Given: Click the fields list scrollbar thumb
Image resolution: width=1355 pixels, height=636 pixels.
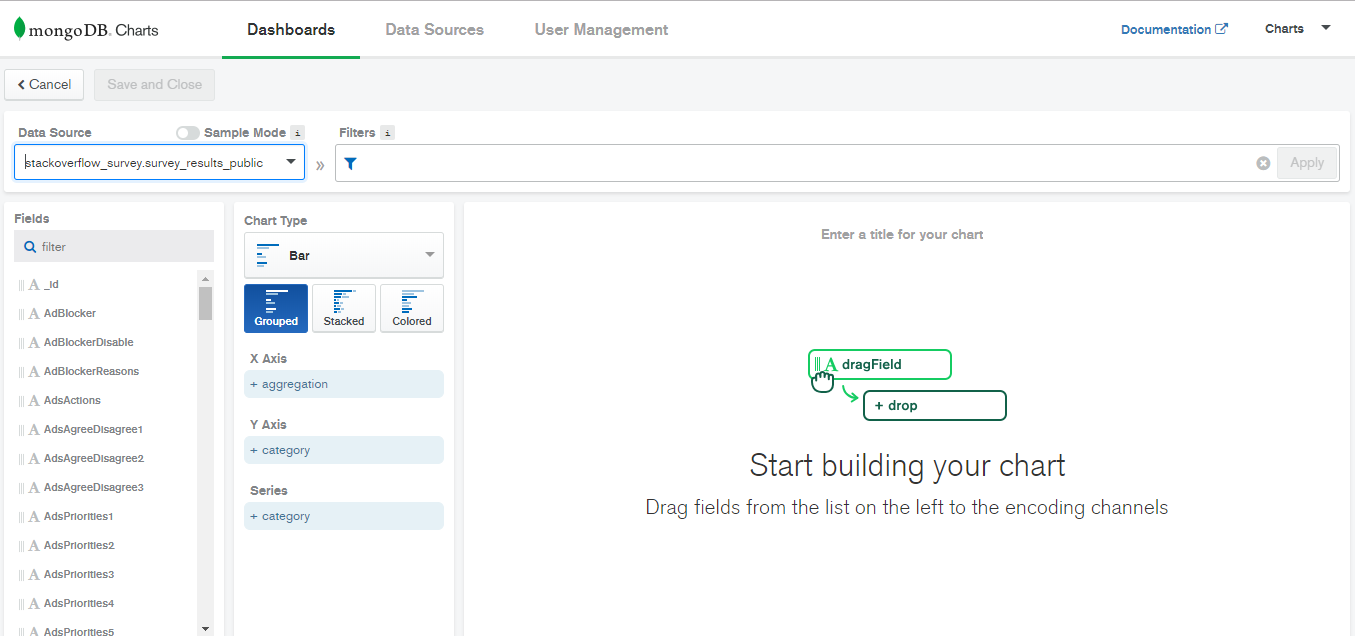Looking at the screenshot, I should tap(205, 303).
